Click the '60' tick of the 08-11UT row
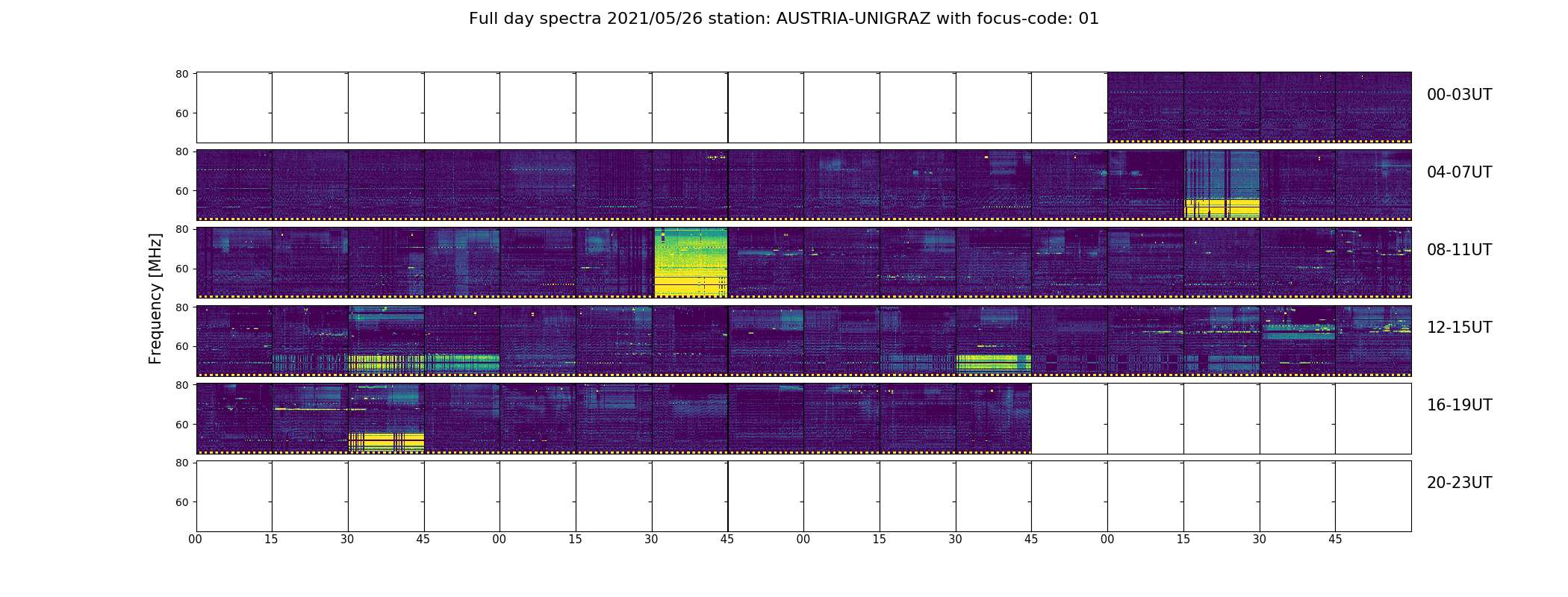Screen dimensions: 1568x597 [182, 269]
